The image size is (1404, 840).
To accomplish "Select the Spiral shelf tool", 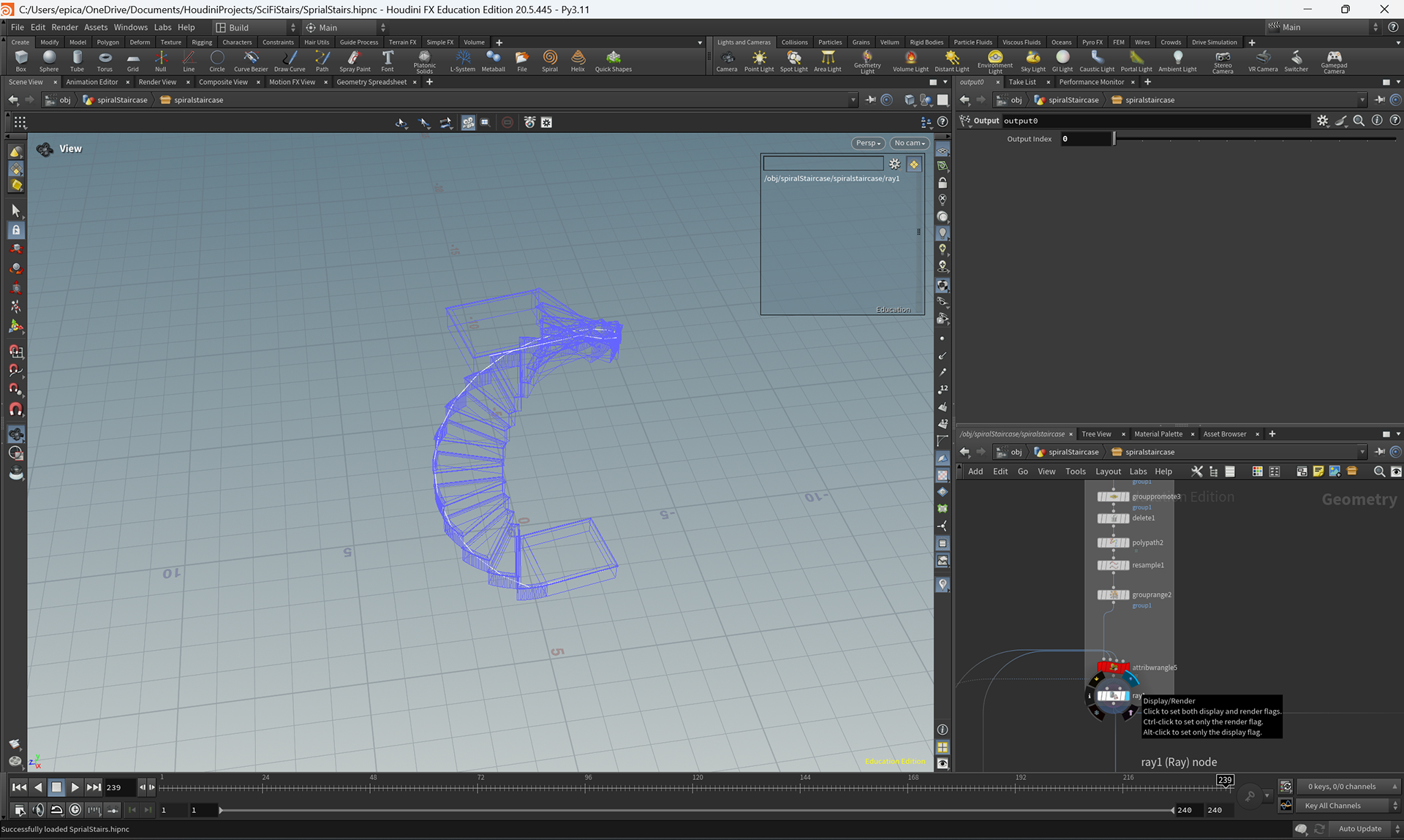I will 550,61.
